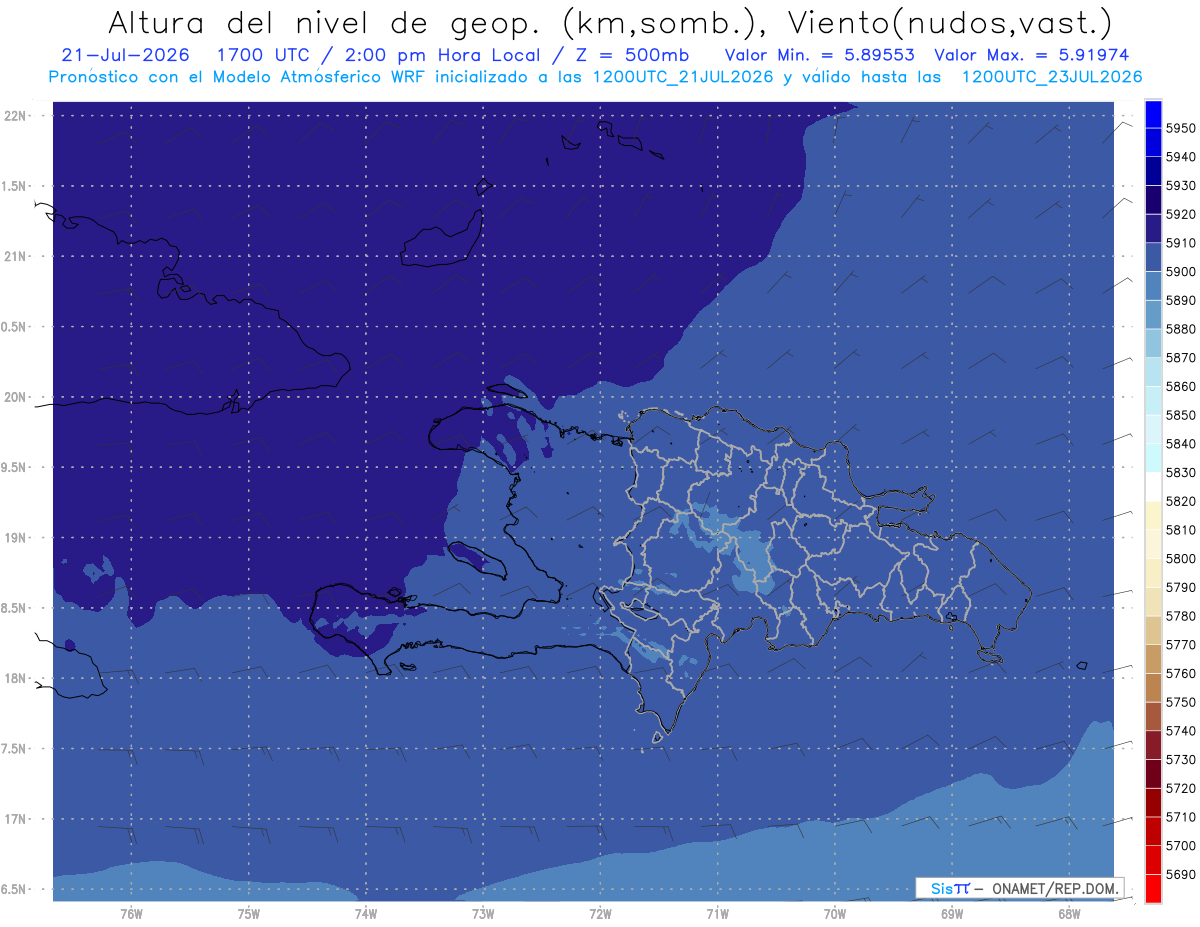Click the '72W' longitude axis label
This screenshot has height=927, width=1200.
click(x=600, y=913)
